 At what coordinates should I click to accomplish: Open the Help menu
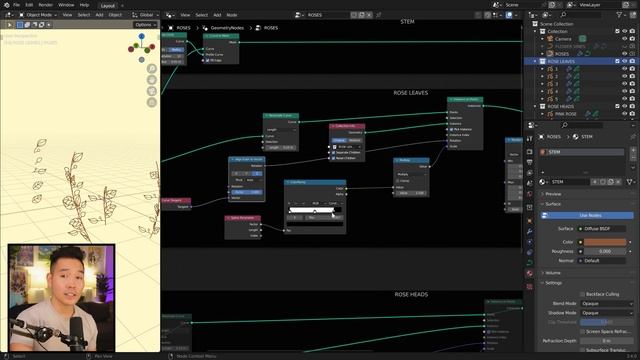click(x=84, y=5)
